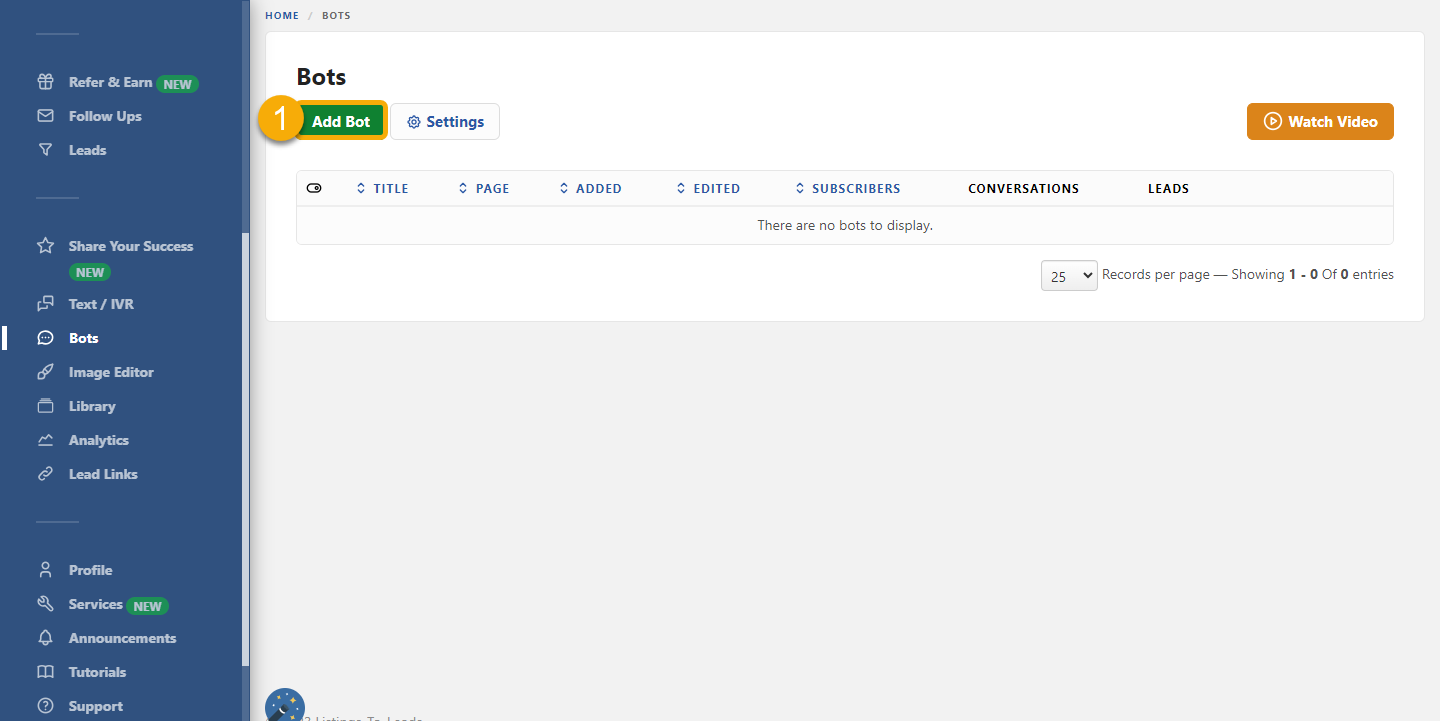Click the Share Your Success star icon
1440x721 pixels.
[45, 246]
